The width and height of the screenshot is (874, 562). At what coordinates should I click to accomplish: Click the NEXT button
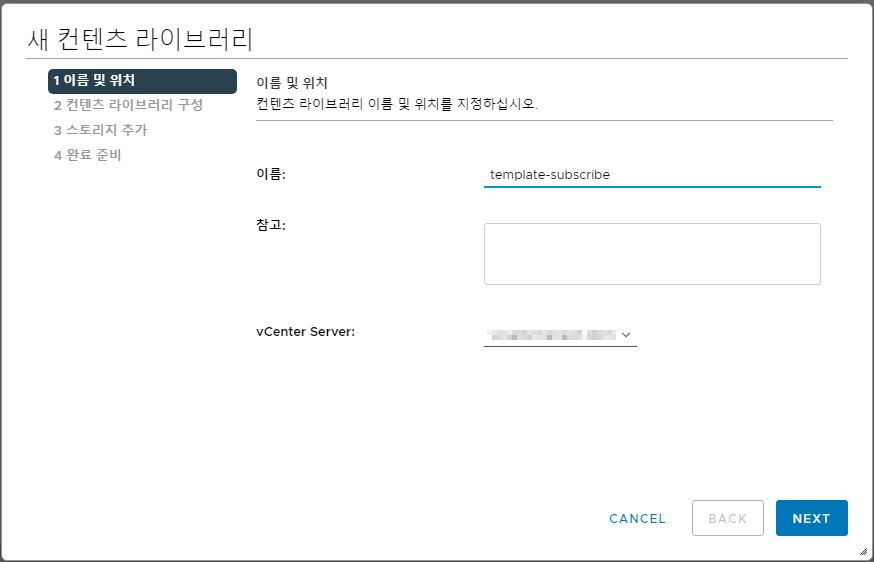click(812, 518)
